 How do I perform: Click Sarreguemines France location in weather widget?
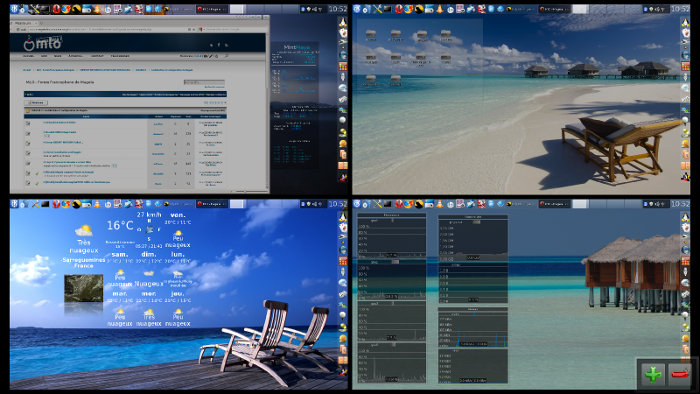pyautogui.click(x=83, y=262)
